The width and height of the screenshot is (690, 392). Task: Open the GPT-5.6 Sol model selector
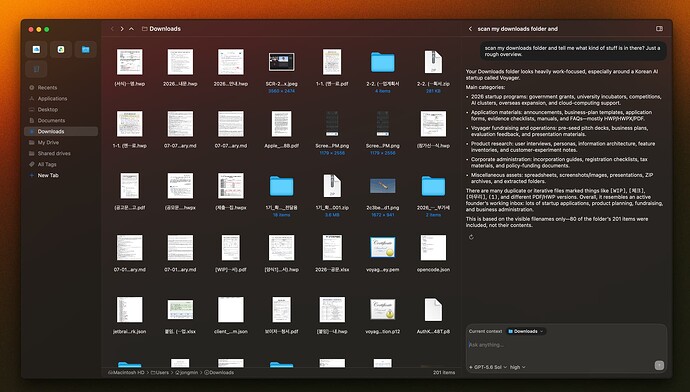tap(488, 367)
